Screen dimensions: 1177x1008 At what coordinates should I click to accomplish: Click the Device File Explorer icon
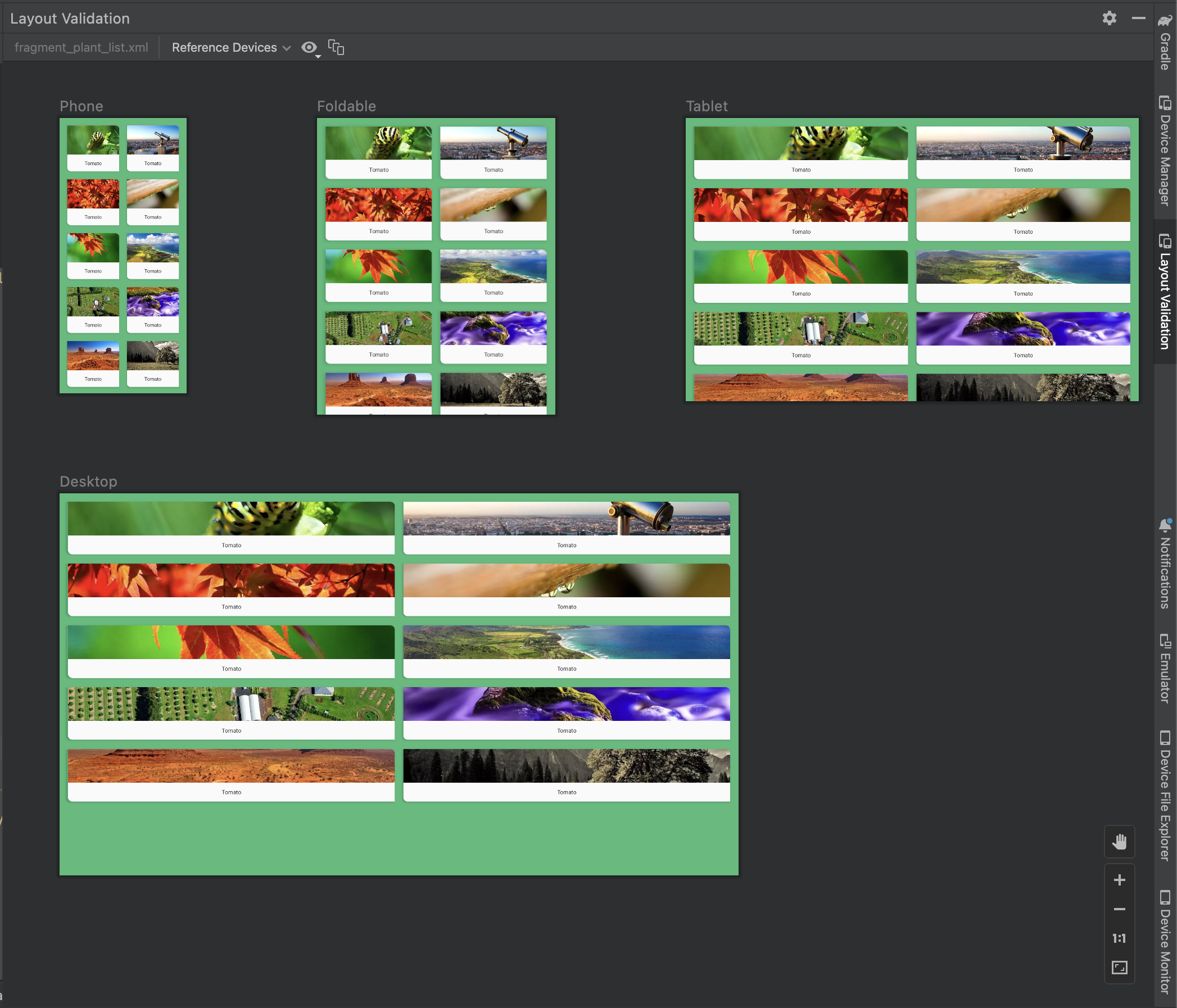pyautogui.click(x=1162, y=737)
